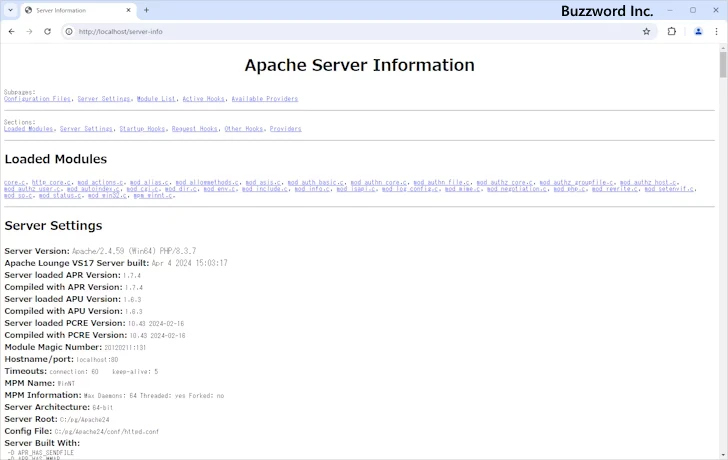Open the mod_negotiation.c module link
This screenshot has width=728, height=460.
517,189
